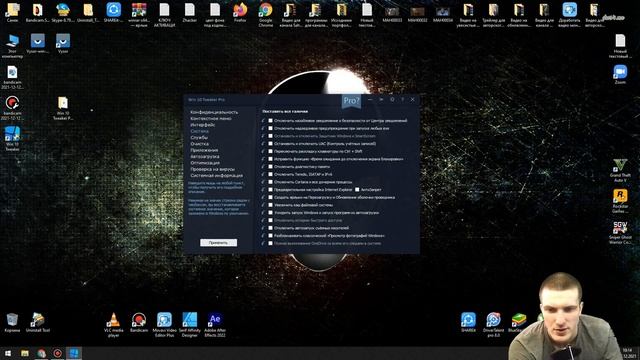Launch Movavi Video Editor Plus
The width and height of the screenshot is (640, 360).
coord(164,325)
